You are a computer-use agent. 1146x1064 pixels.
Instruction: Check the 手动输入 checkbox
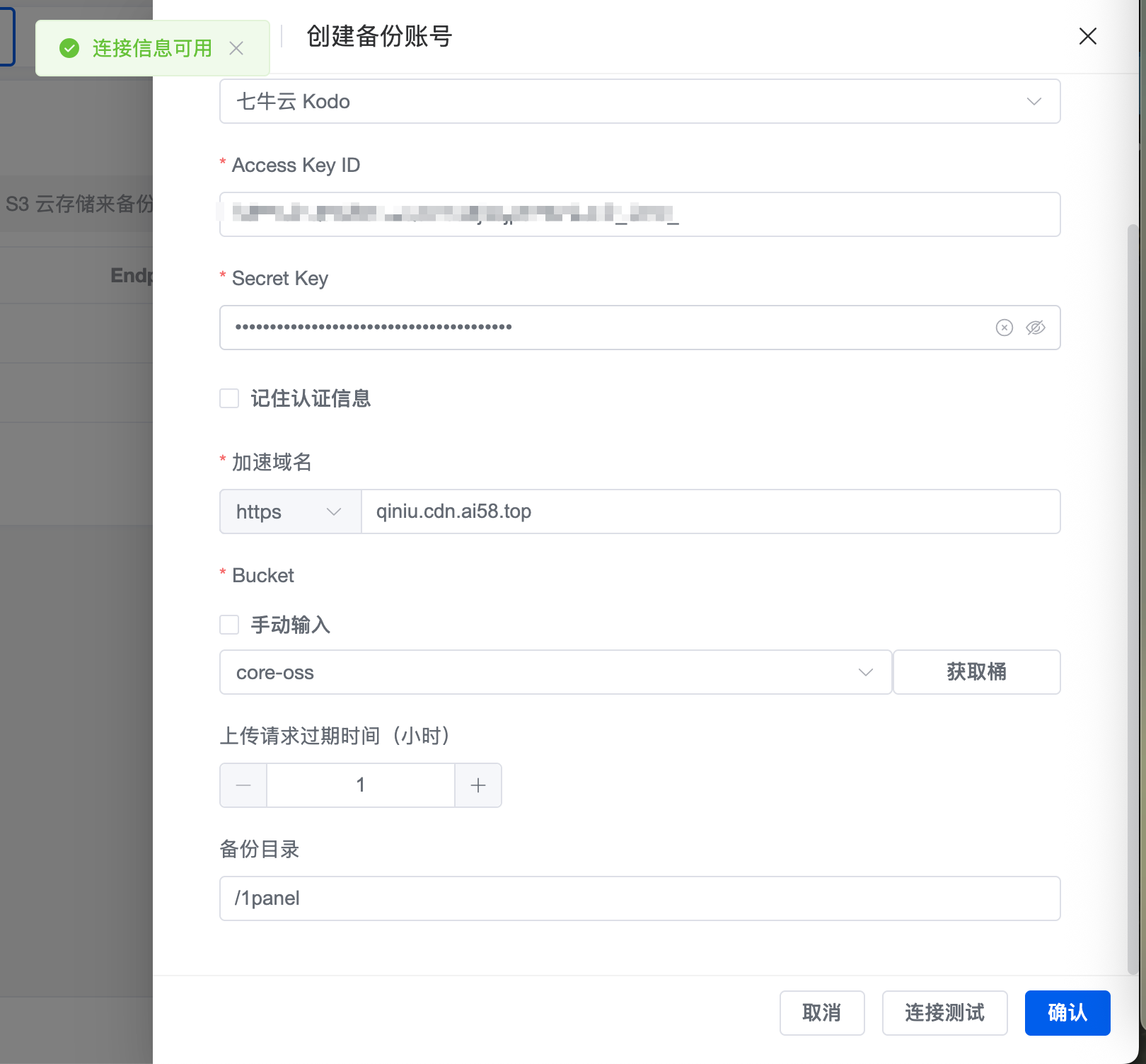pyautogui.click(x=229, y=625)
